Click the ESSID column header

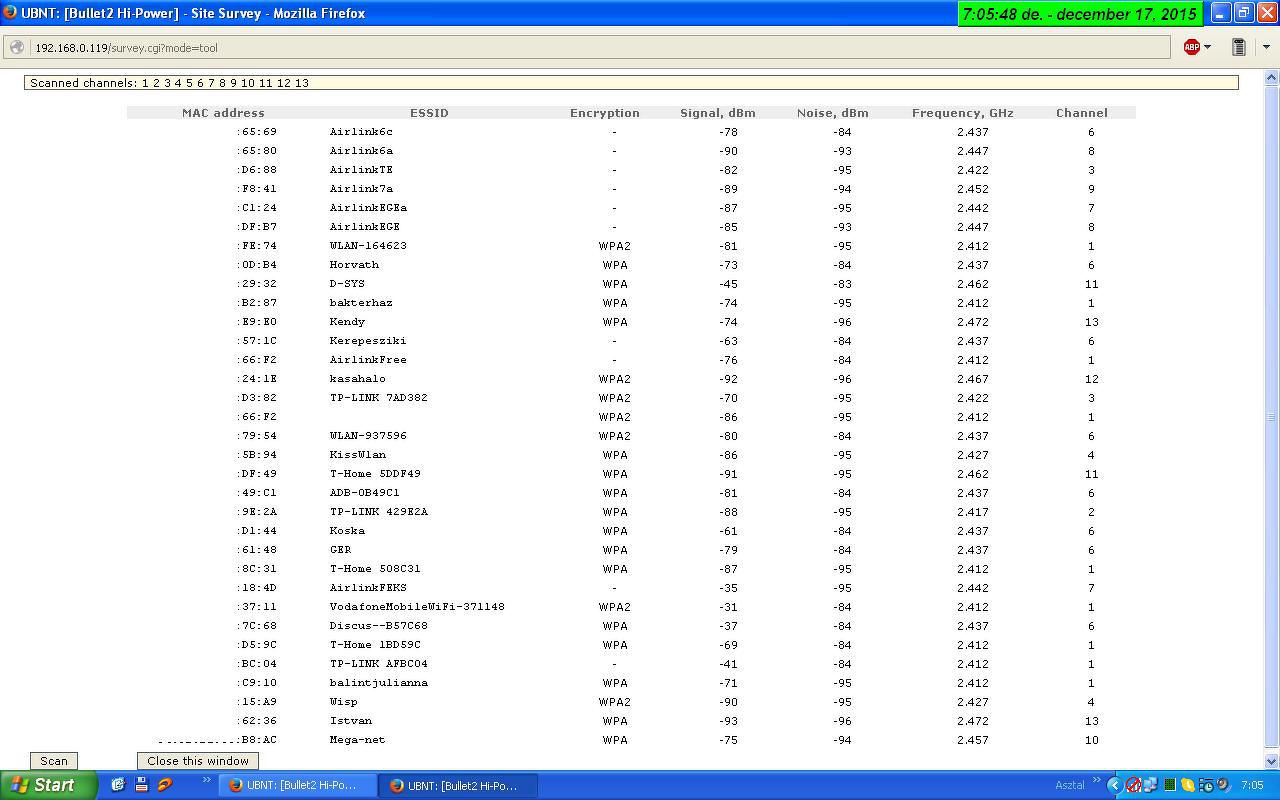click(x=429, y=113)
